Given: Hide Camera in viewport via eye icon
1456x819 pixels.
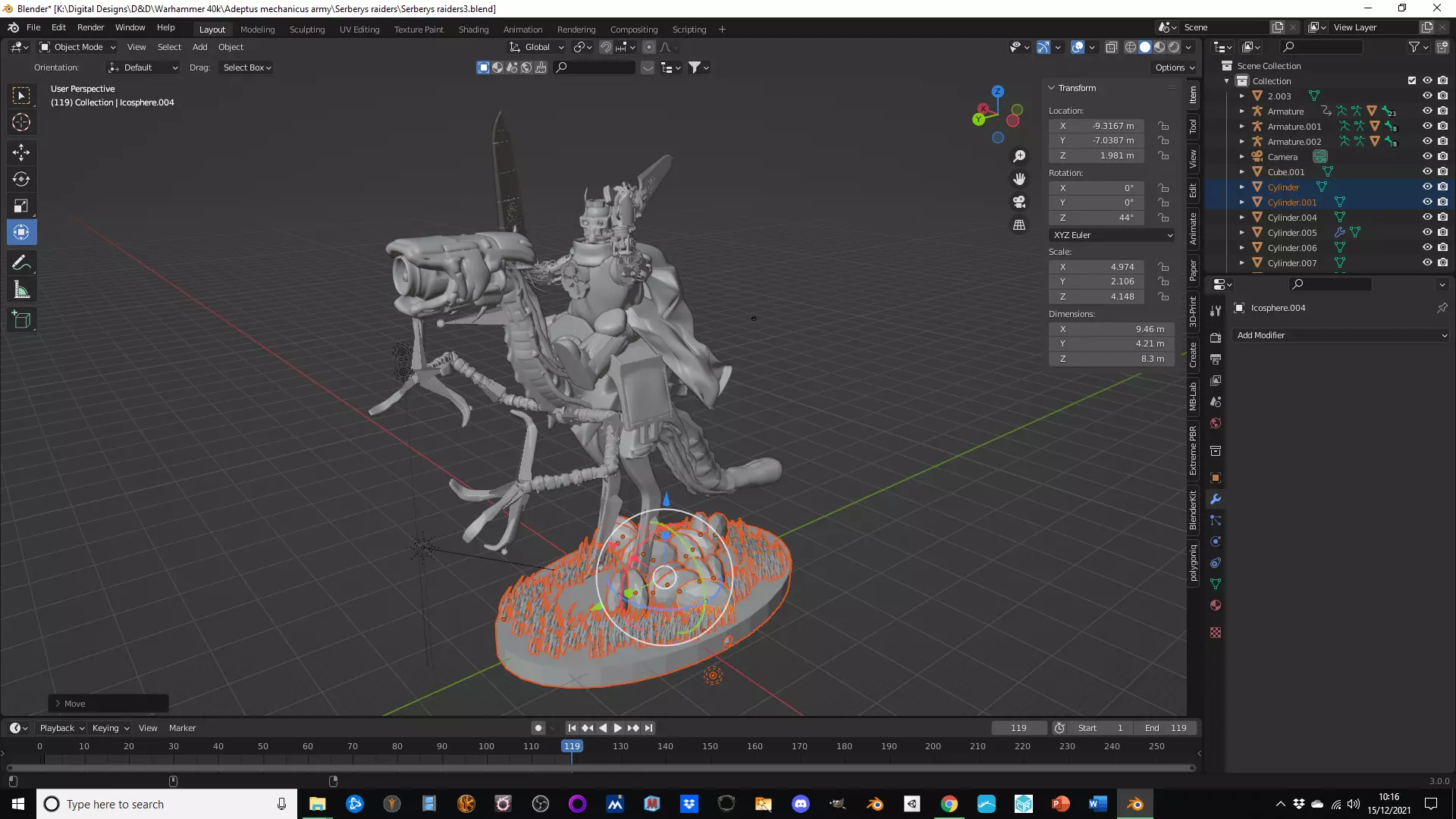Looking at the screenshot, I should (1426, 156).
